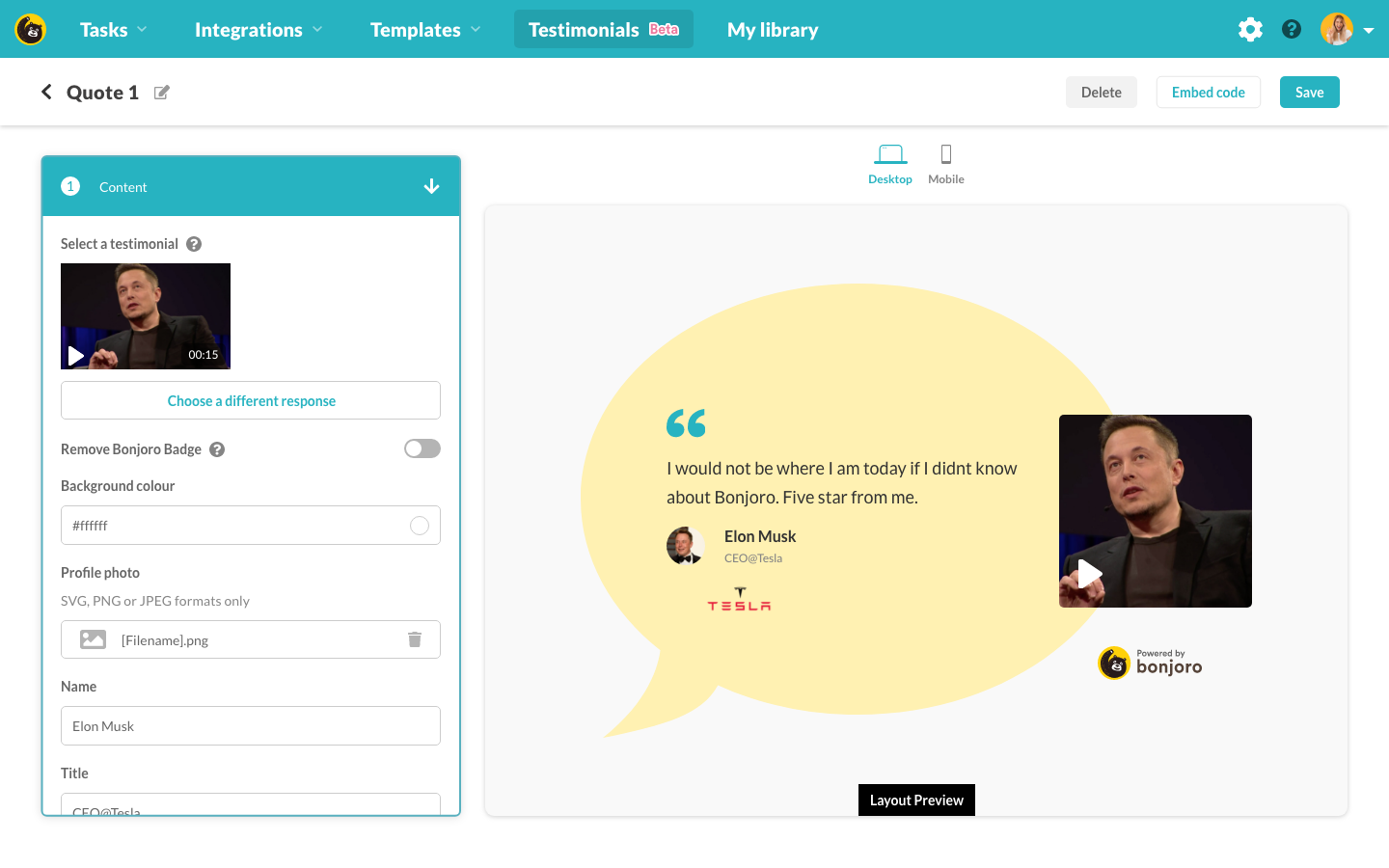
Task: Click the 'Elon Musk' name in preview
Action: (x=760, y=536)
